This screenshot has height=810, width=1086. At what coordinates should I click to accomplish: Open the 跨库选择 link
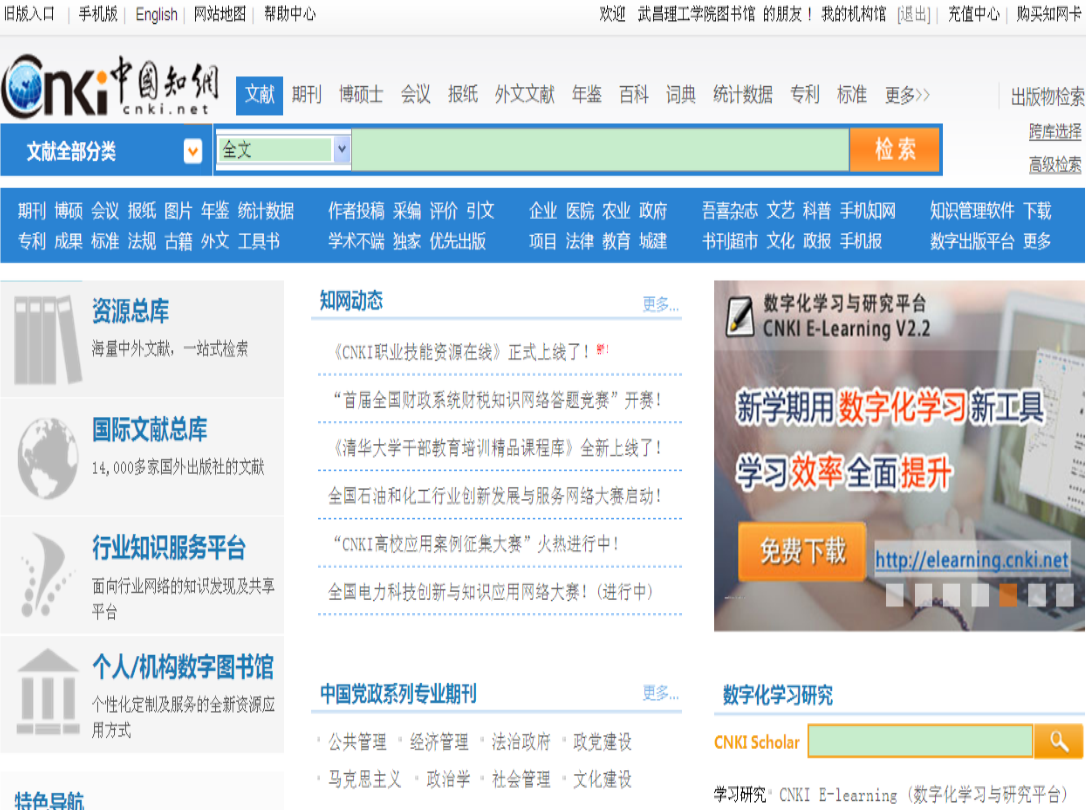(x=1055, y=131)
